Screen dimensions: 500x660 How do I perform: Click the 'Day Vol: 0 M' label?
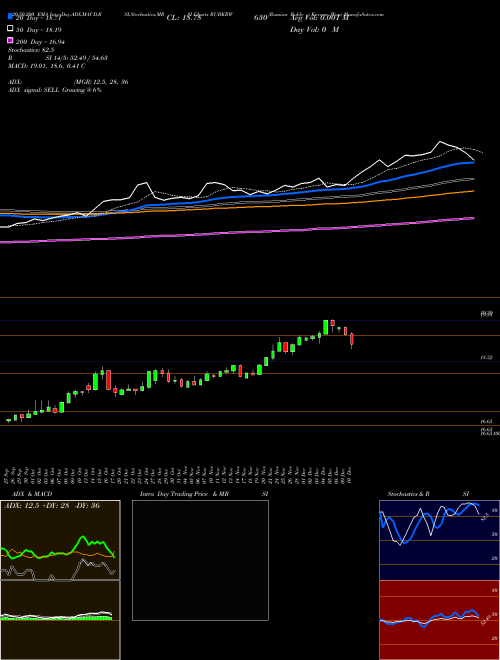[x=315, y=30]
